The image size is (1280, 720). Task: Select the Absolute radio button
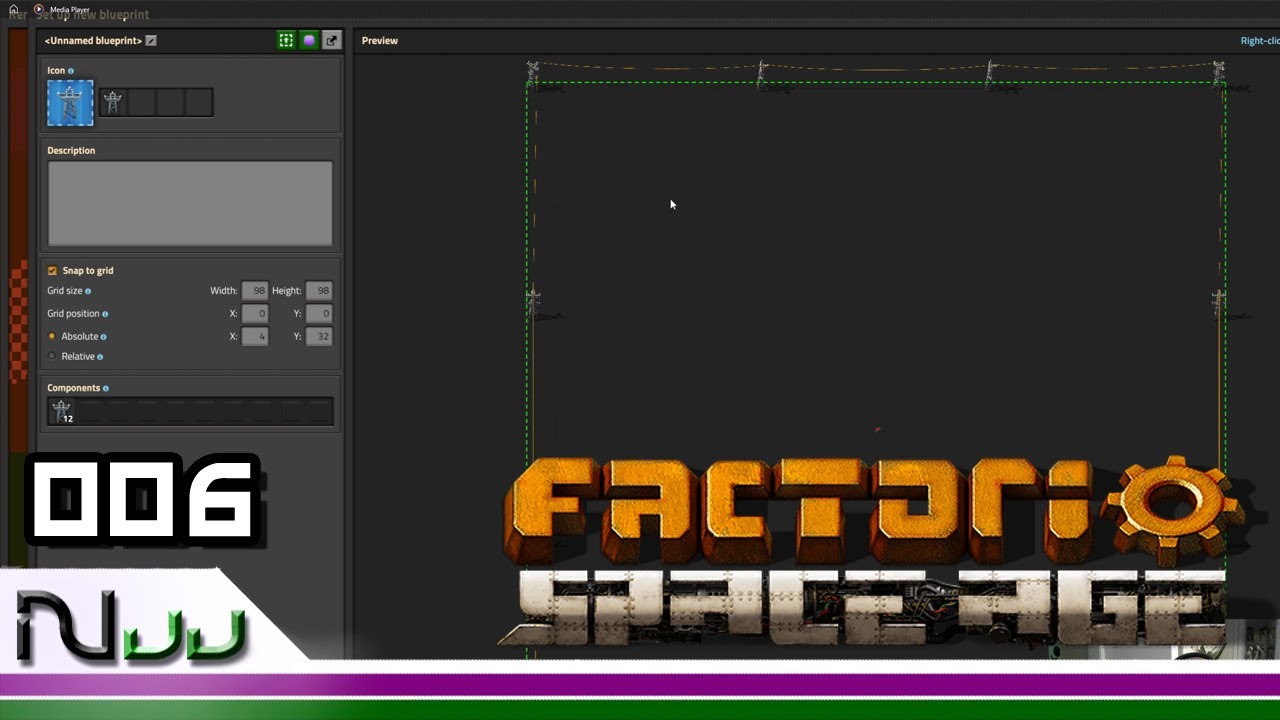(x=52, y=336)
